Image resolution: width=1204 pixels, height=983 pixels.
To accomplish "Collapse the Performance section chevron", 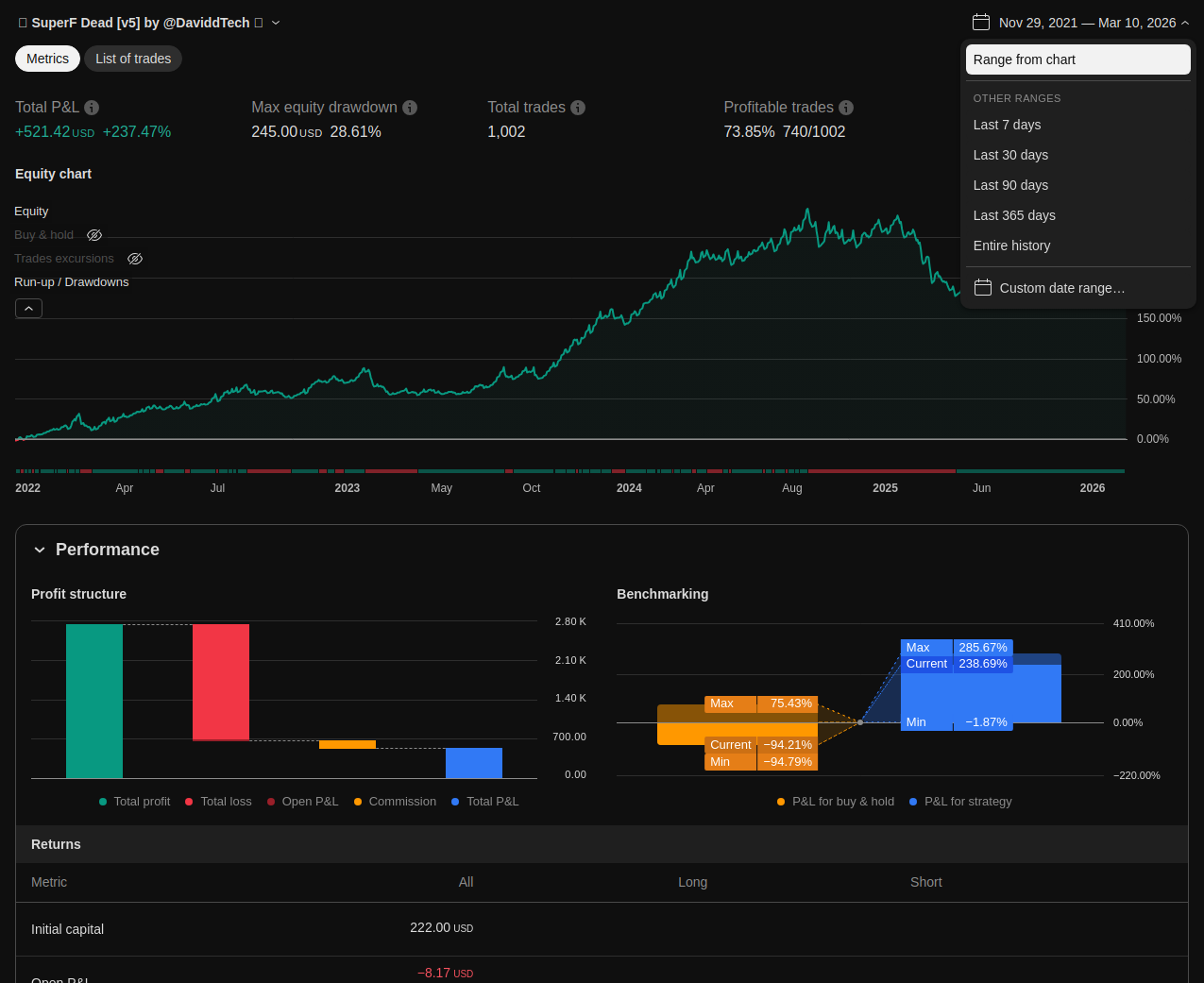I will (x=40, y=550).
